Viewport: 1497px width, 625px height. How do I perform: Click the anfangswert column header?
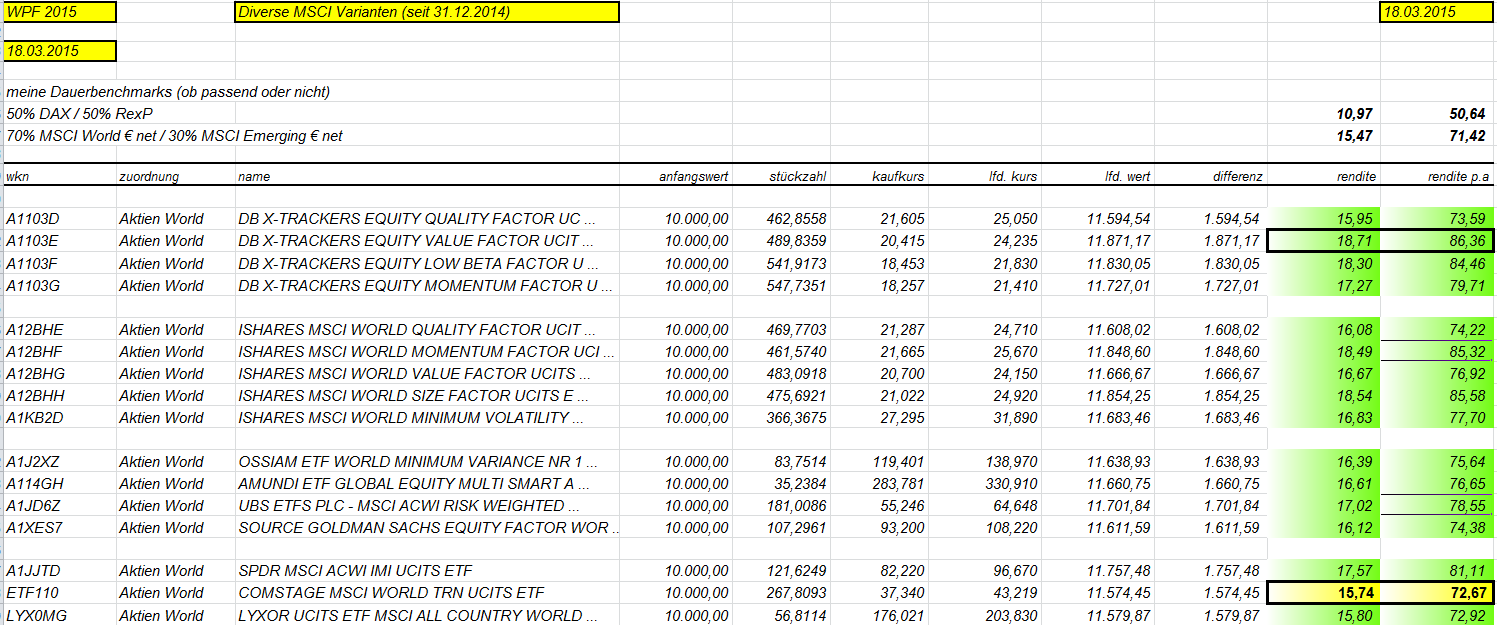coord(694,177)
